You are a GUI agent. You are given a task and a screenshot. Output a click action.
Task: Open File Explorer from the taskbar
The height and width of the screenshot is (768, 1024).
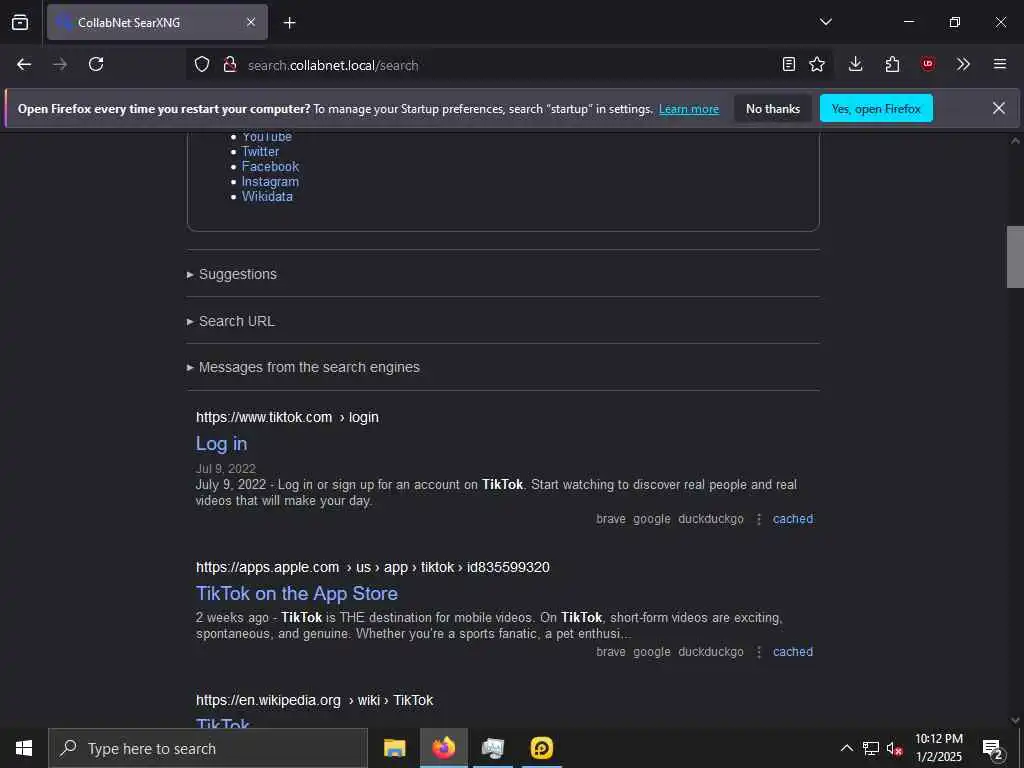point(394,748)
